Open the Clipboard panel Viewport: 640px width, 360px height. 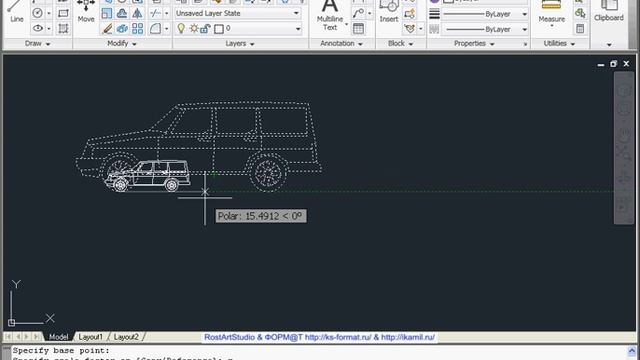609,11
